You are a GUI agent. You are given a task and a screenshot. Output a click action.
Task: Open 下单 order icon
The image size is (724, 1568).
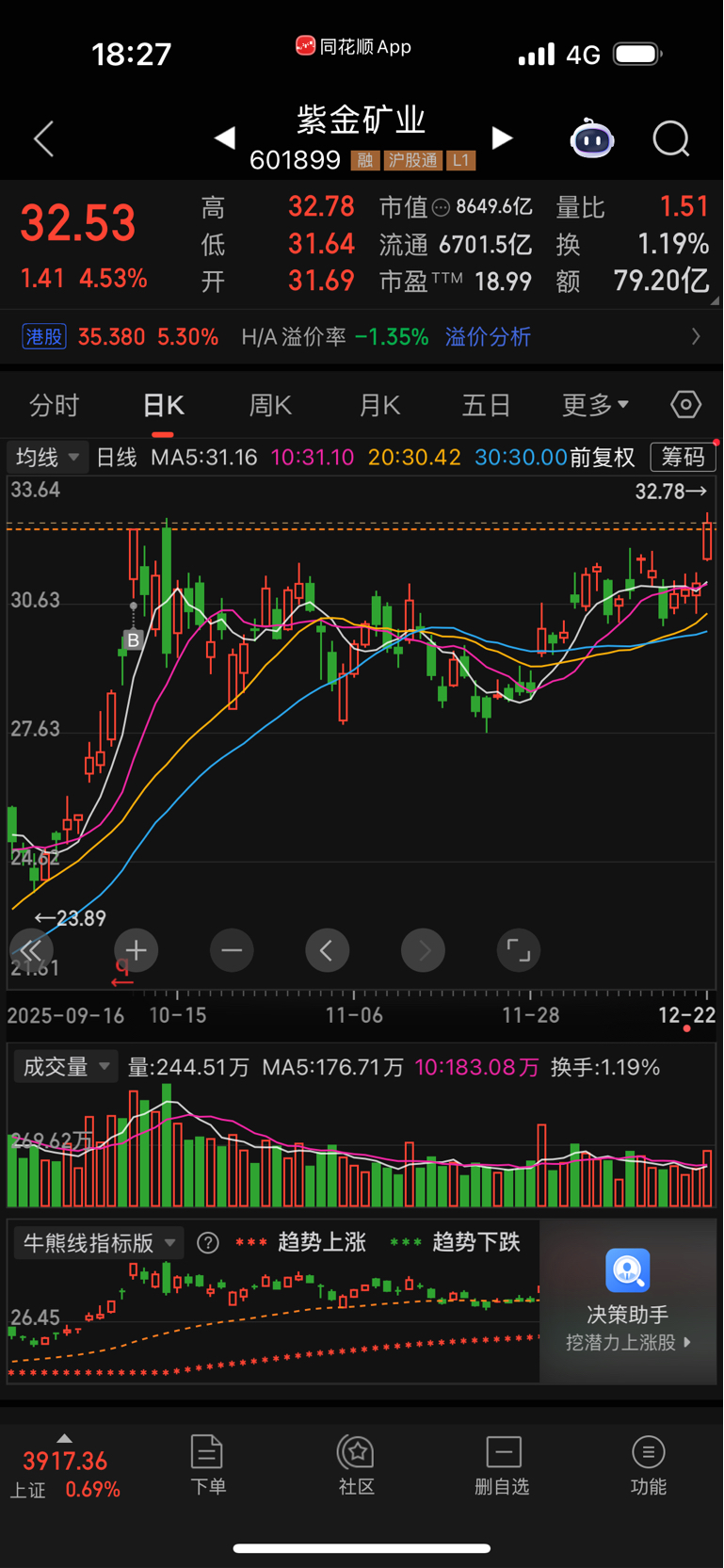click(x=207, y=1451)
